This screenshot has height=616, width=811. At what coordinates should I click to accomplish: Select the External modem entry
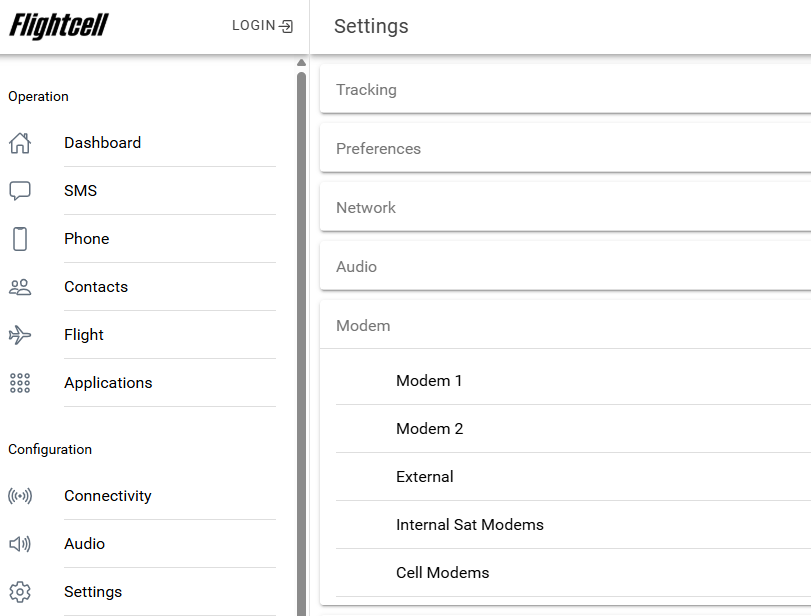click(424, 477)
